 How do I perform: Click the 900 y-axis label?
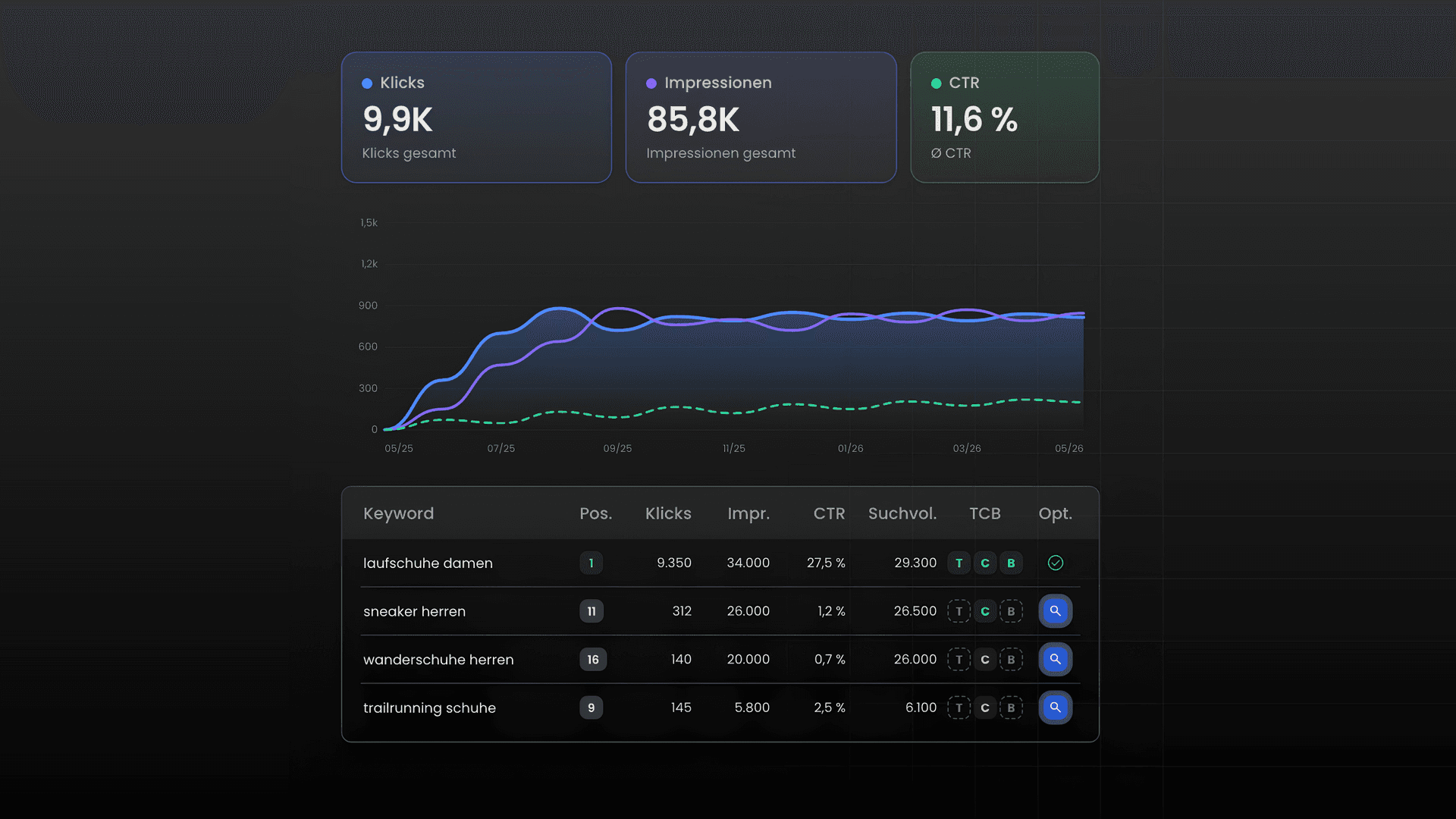[x=368, y=306]
